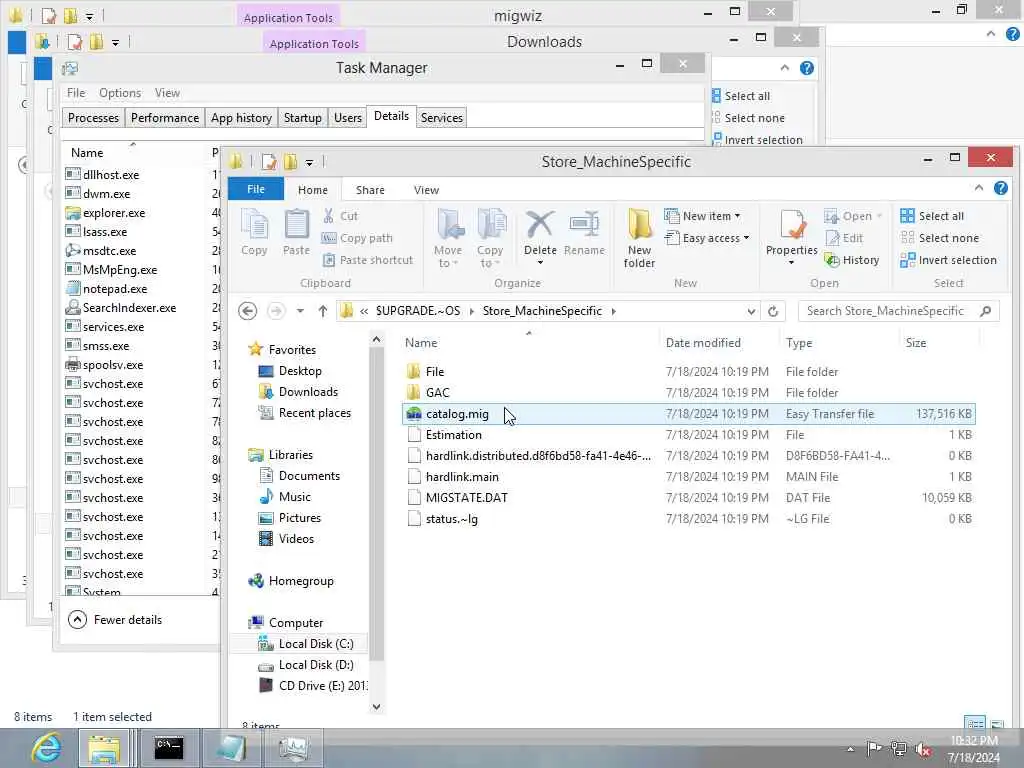Image resolution: width=1024 pixels, height=768 pixels.
Task: Click the Cut scissors item
Action: tap(340, 216)
